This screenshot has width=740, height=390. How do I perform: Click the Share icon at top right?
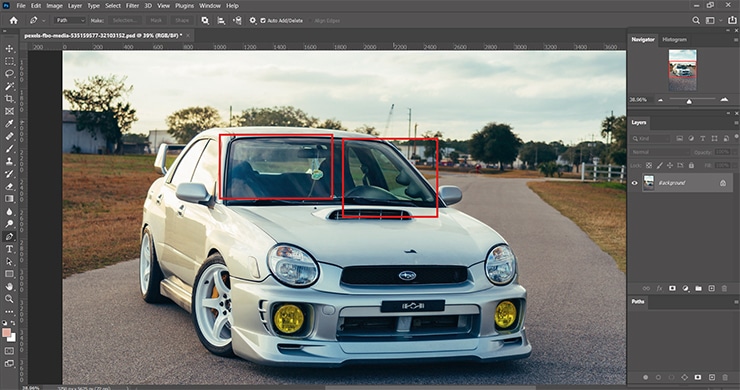pos(732,20)
